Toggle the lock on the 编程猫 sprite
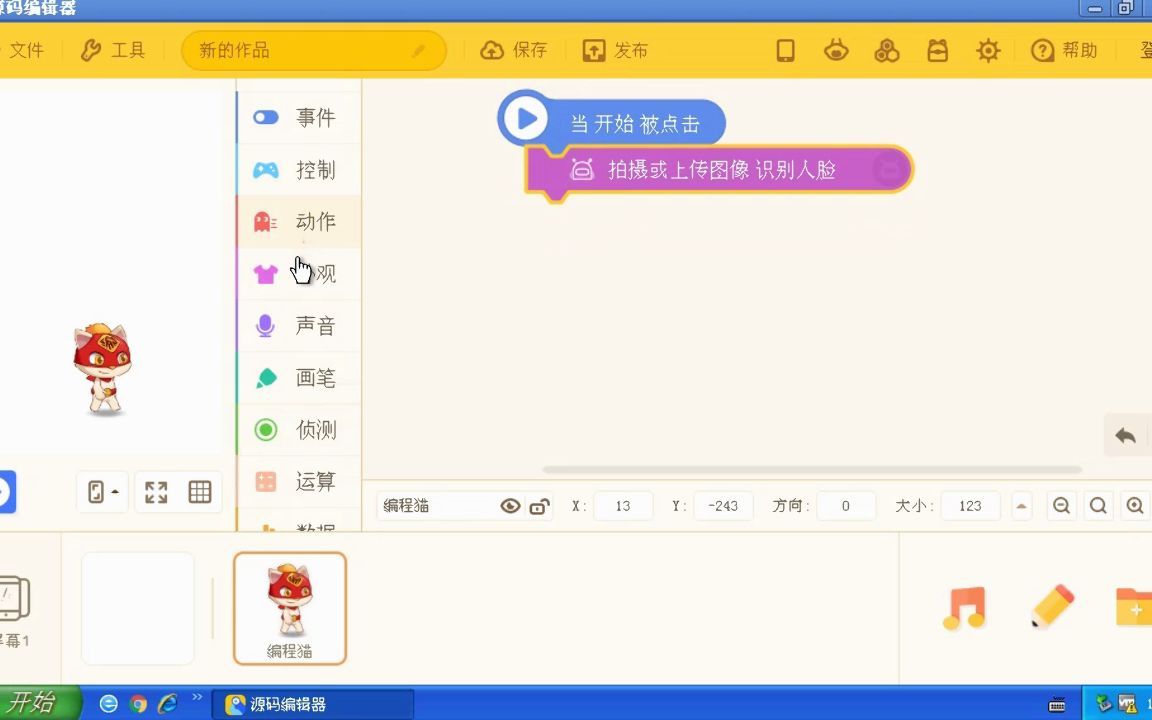The height and width of the screenshot is (720, 1152). pos(540,506)
